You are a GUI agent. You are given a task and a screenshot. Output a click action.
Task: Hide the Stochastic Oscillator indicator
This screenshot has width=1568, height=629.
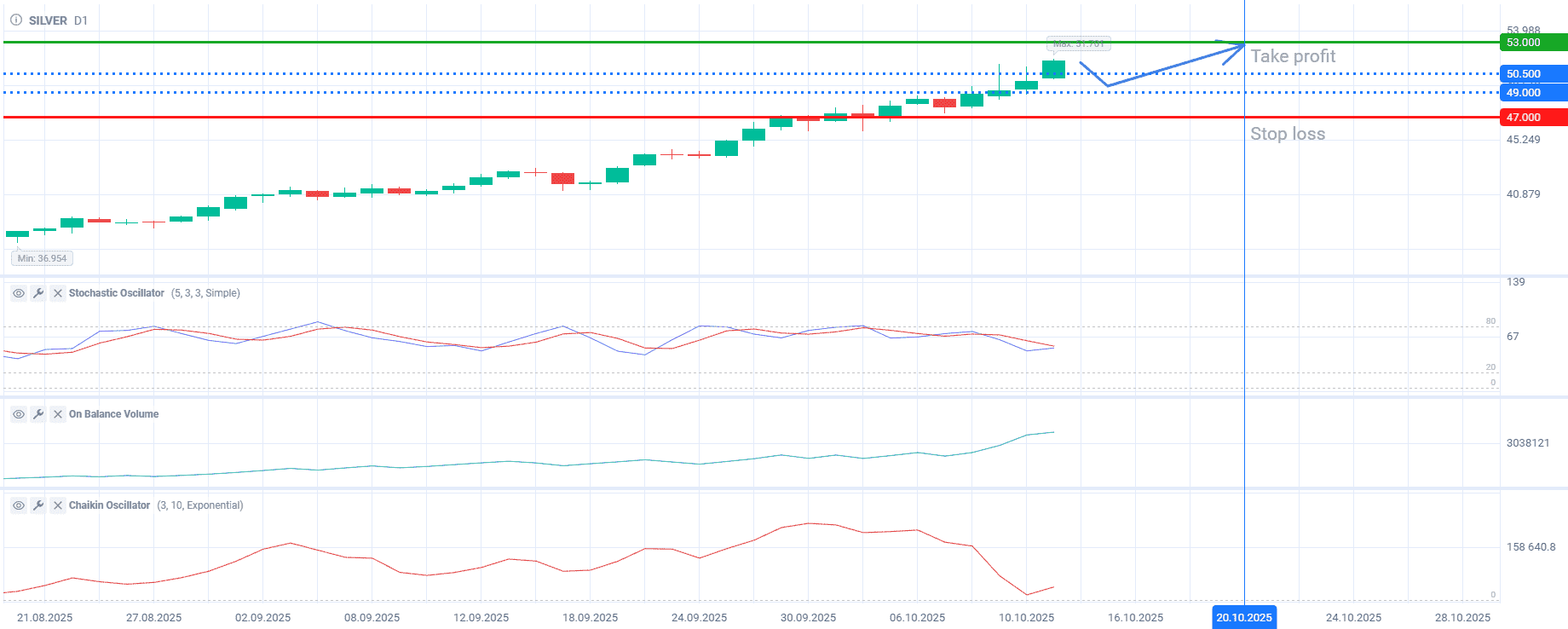click(x=18, y=293)
